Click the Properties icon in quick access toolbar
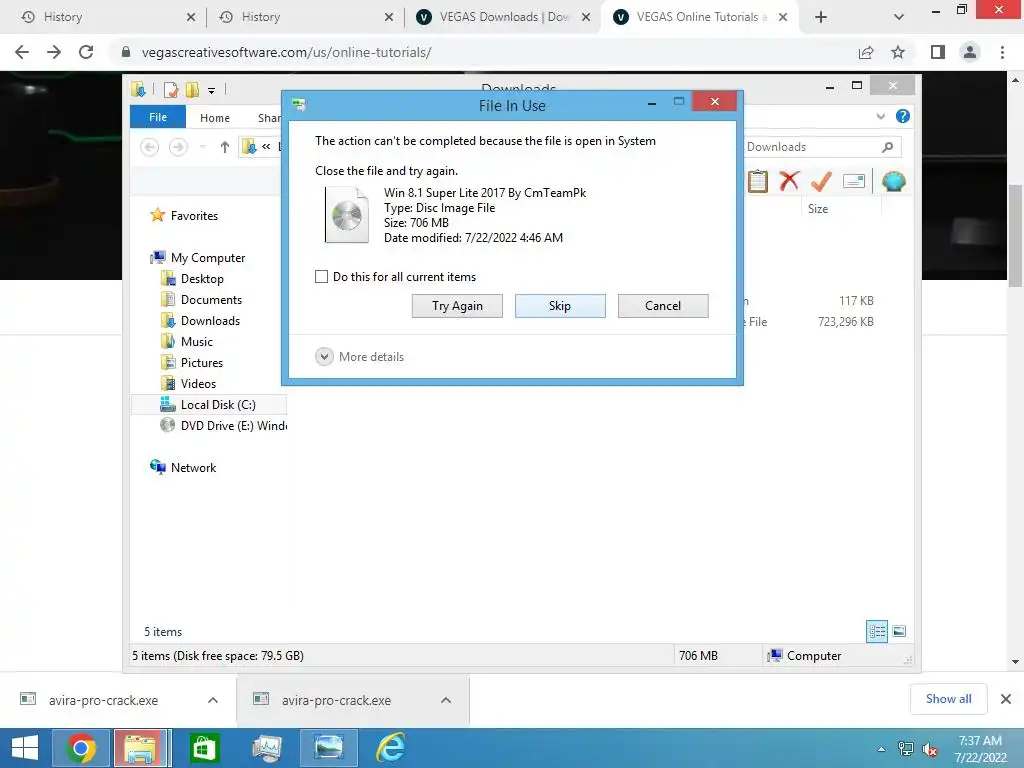This screenshot has height=768, width=1024. 171,89
